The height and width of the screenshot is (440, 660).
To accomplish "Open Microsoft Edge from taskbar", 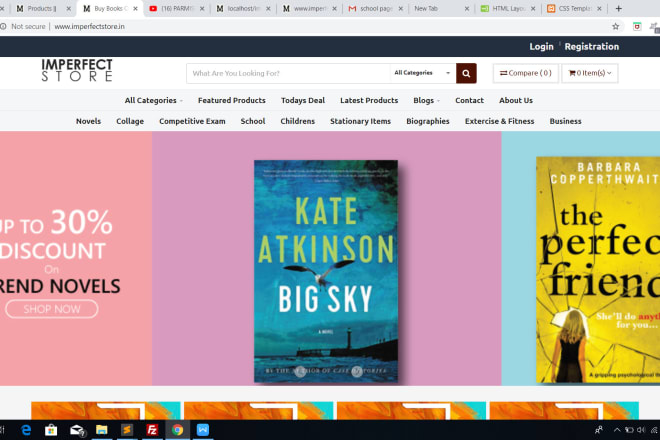I will (26, 430).
